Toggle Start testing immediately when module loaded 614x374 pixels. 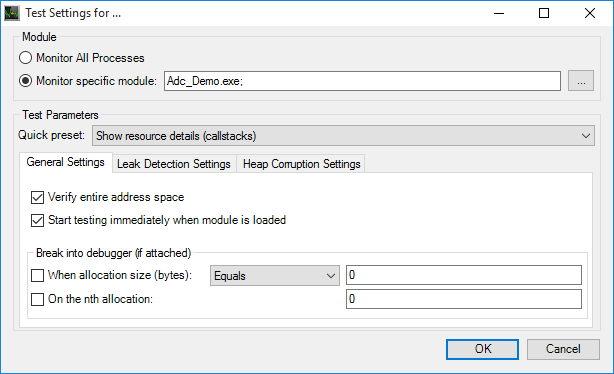38,220
